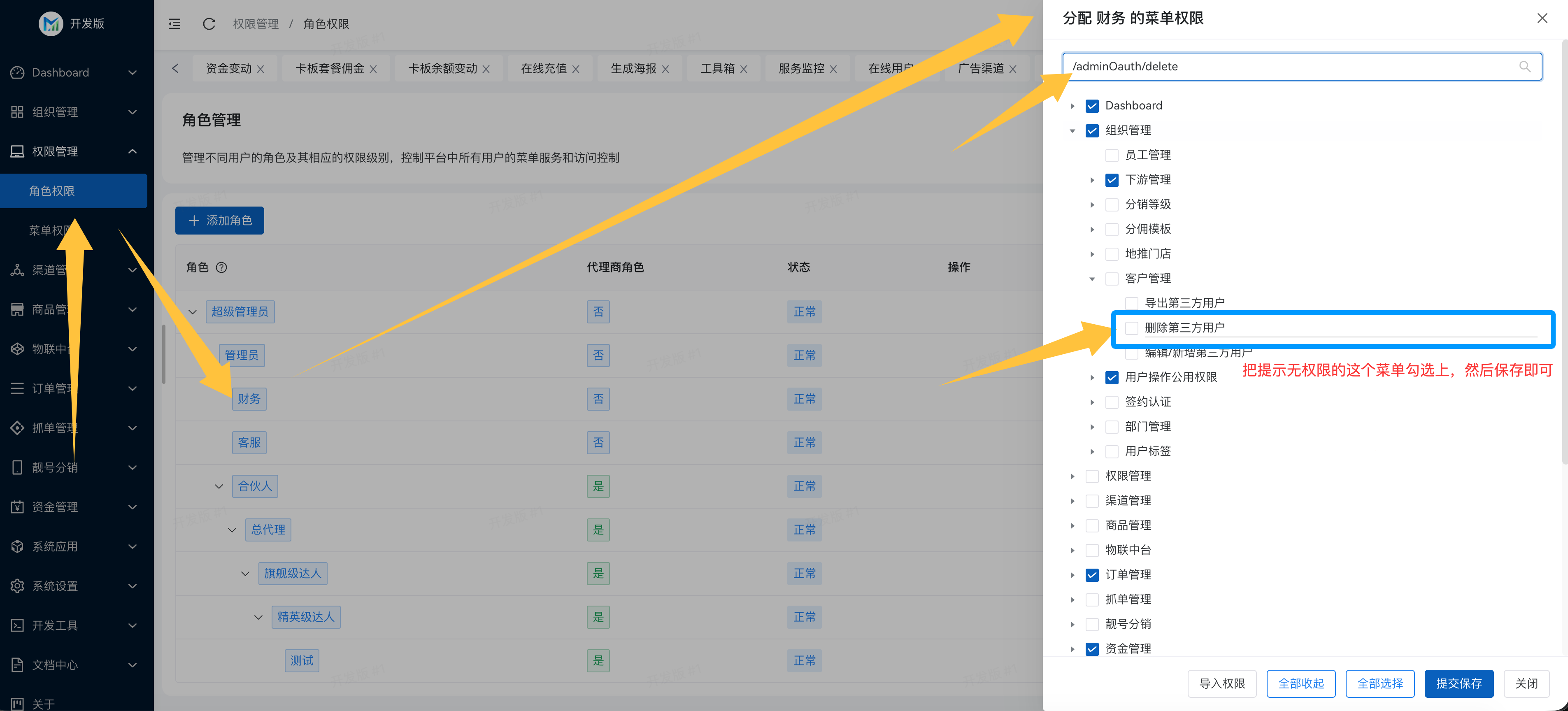Collapse the 超级管理员 role row
This screenshot has width=1568, height=711.
click(193, 311)
